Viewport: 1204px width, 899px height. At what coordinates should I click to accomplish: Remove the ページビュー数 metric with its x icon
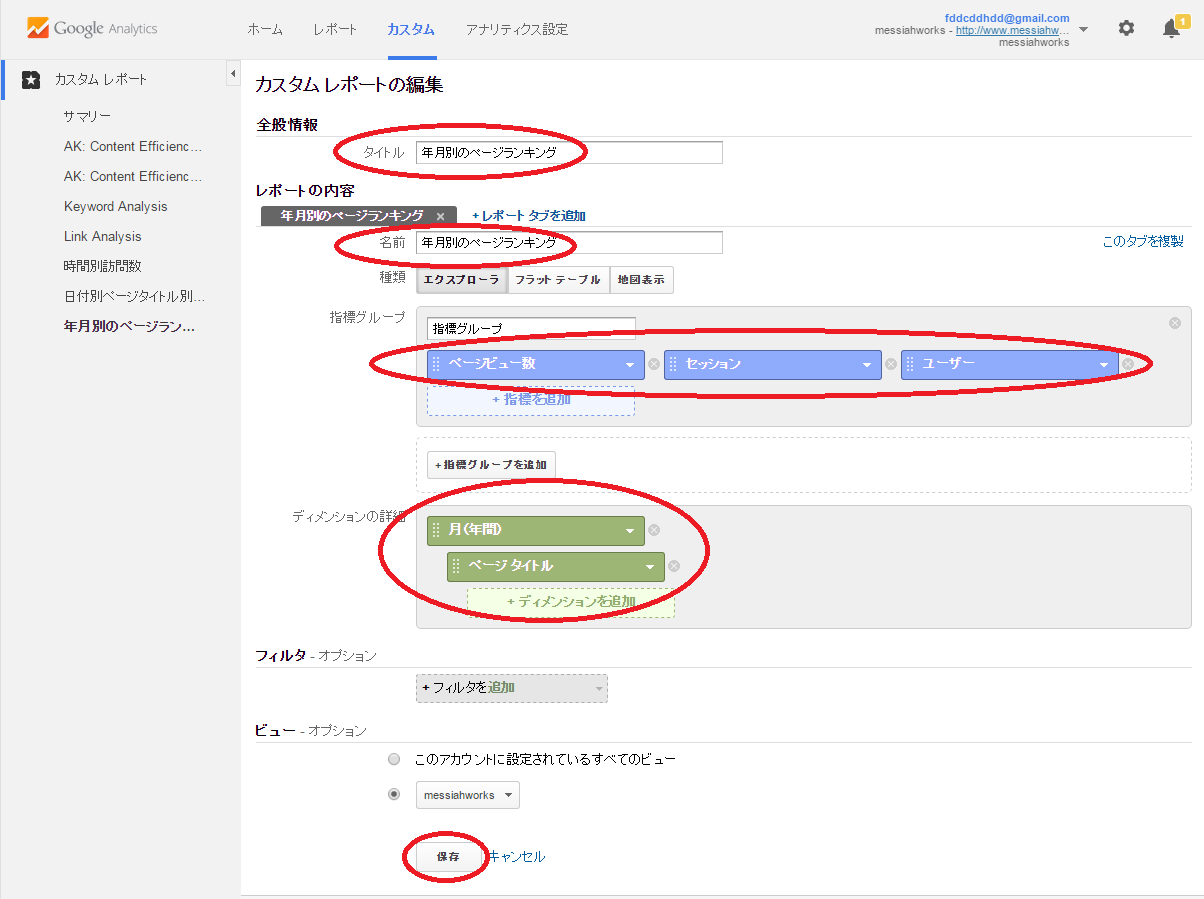[654, 364]
